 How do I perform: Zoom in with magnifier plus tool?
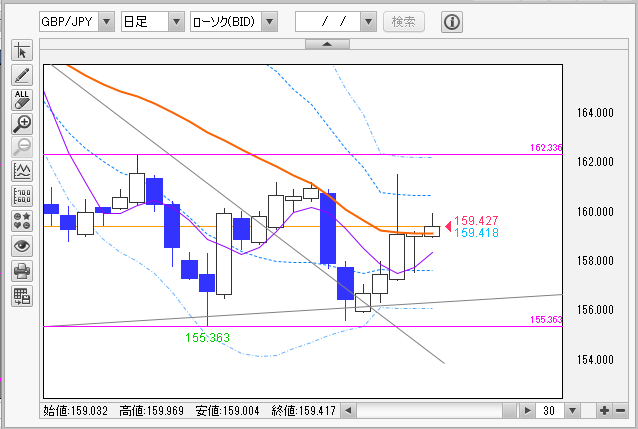point(22,124)
